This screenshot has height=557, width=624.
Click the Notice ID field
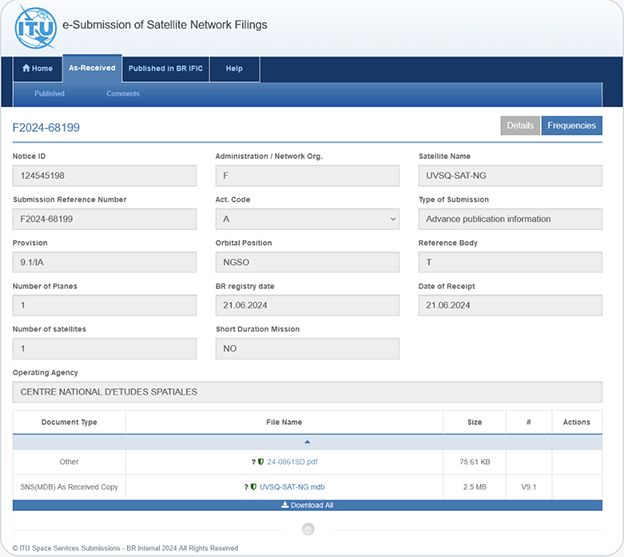(105, 176)
